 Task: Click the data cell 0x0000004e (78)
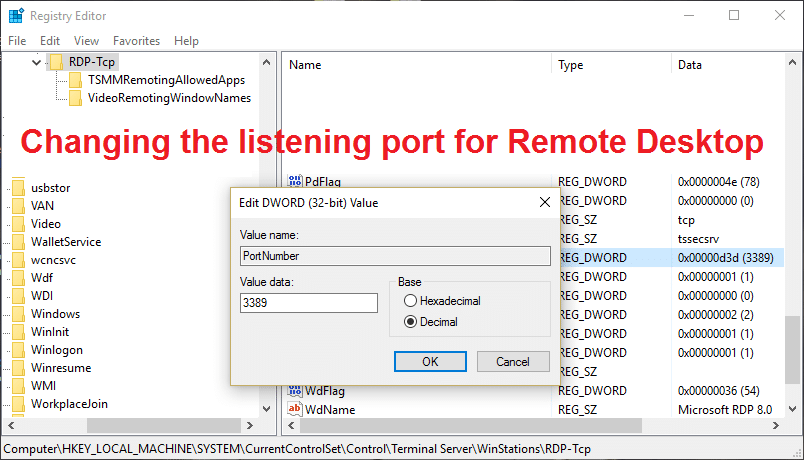718,182
